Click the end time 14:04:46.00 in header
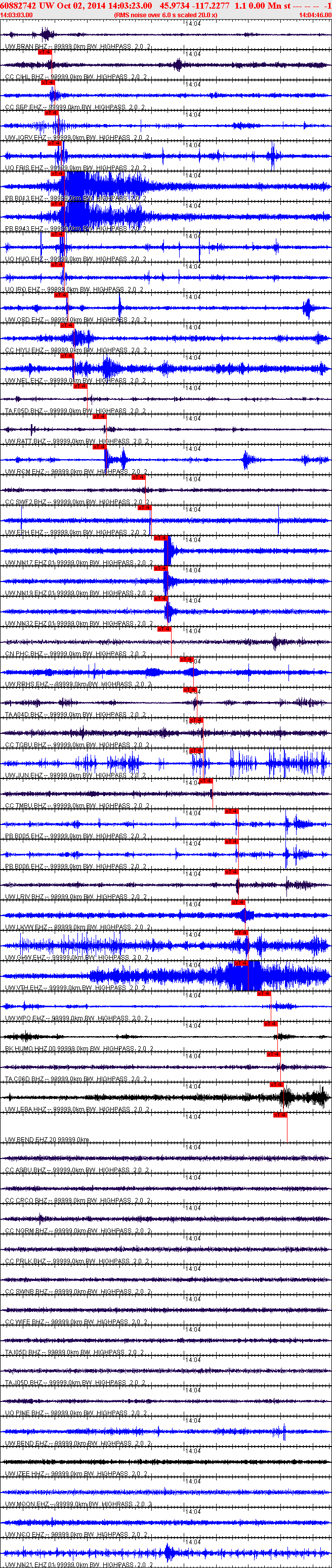 pyautogui.click(x=315, y=15)
